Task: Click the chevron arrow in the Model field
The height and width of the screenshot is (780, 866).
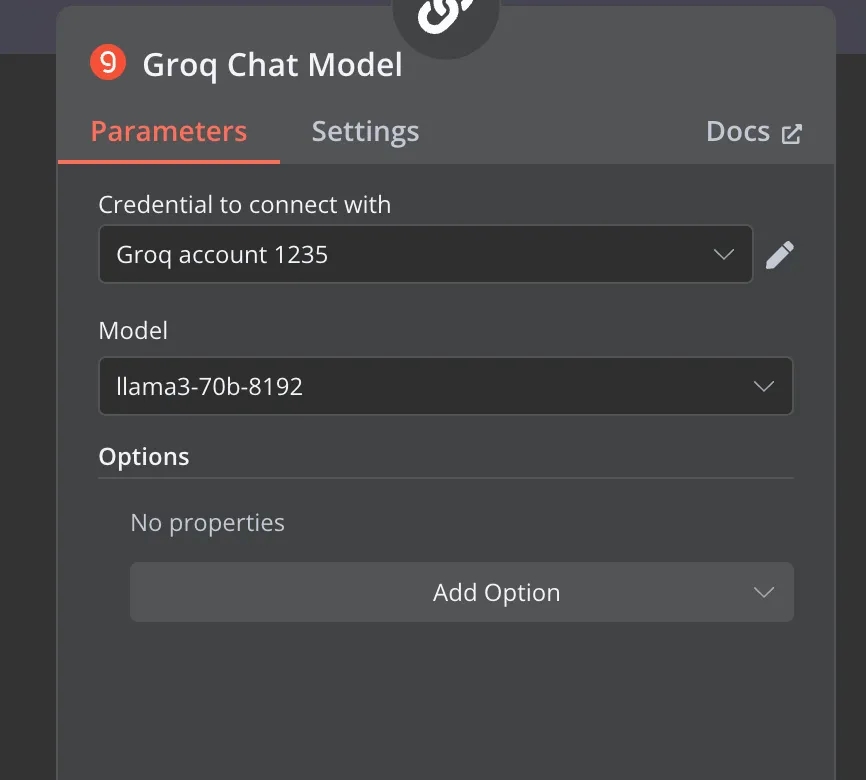Action: coord(764,386)
